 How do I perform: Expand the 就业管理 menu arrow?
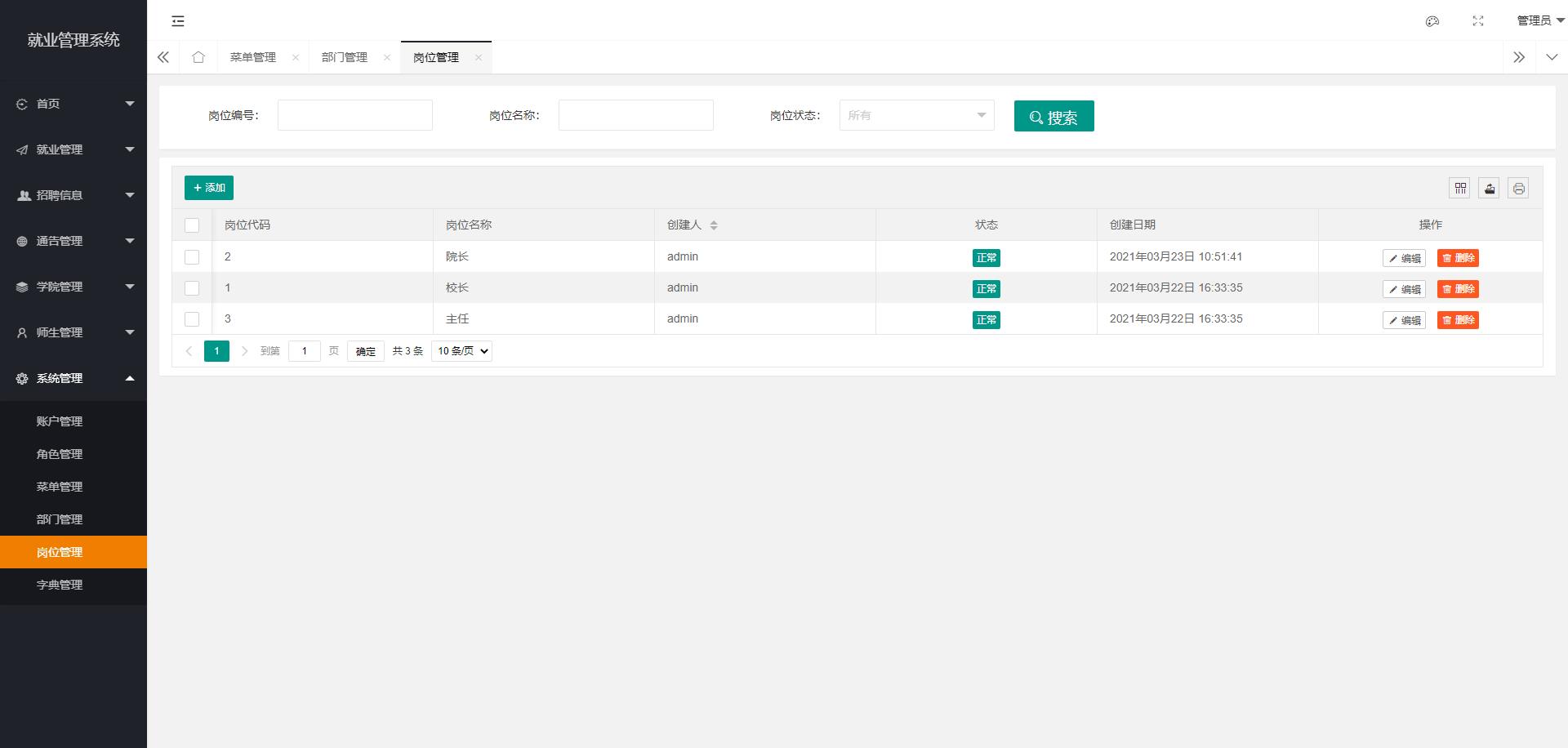[130, 149]
